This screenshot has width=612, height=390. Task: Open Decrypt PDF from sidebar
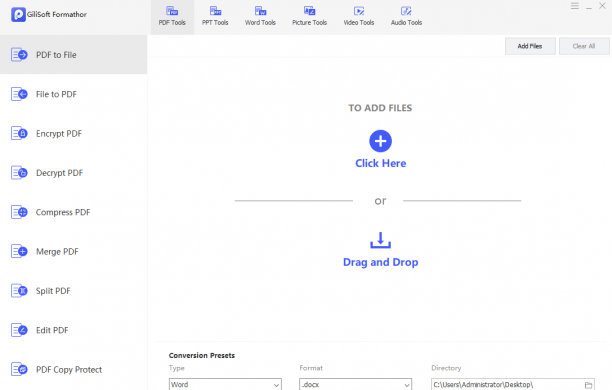73,173
